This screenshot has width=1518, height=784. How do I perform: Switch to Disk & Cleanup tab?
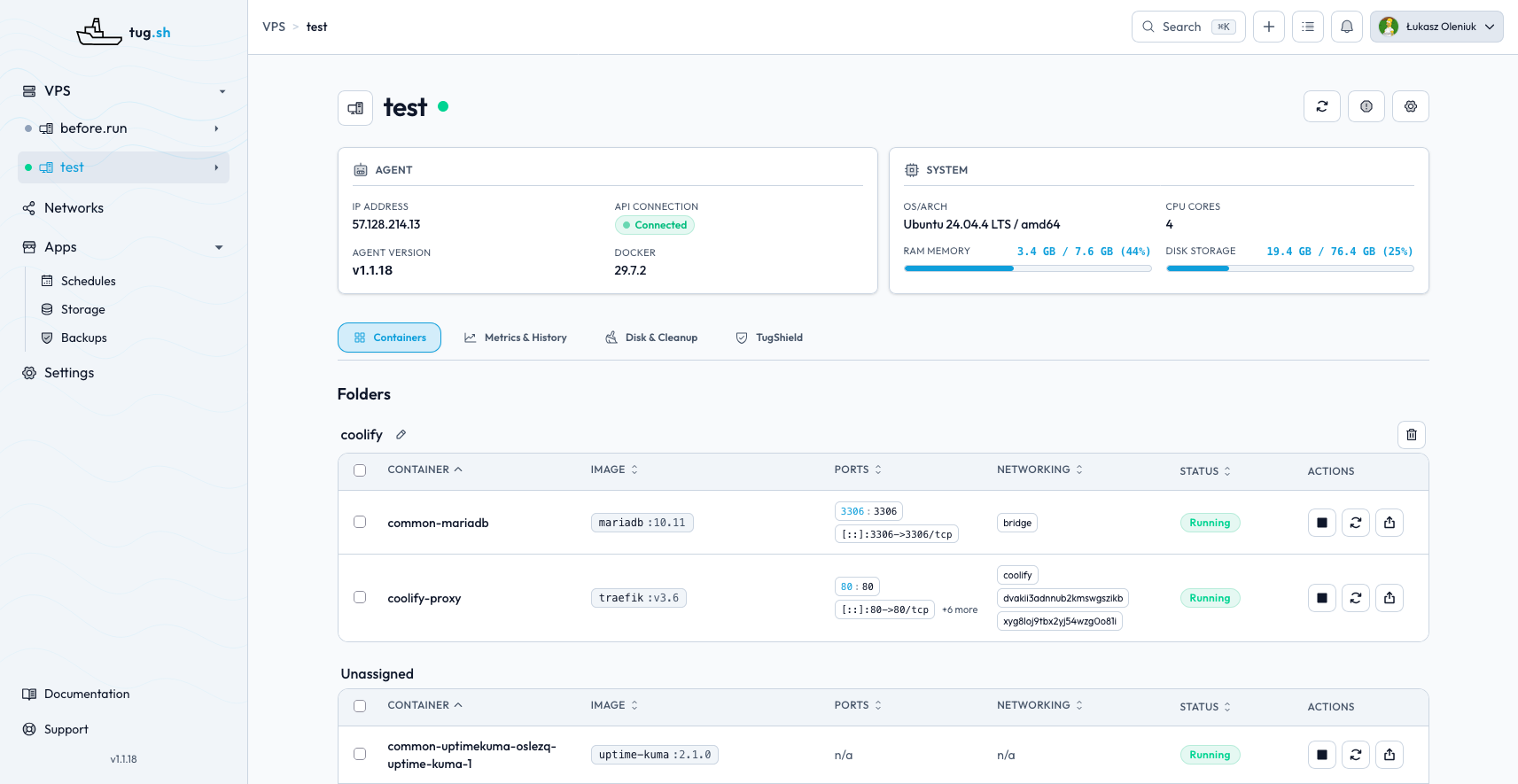[651, 338]
